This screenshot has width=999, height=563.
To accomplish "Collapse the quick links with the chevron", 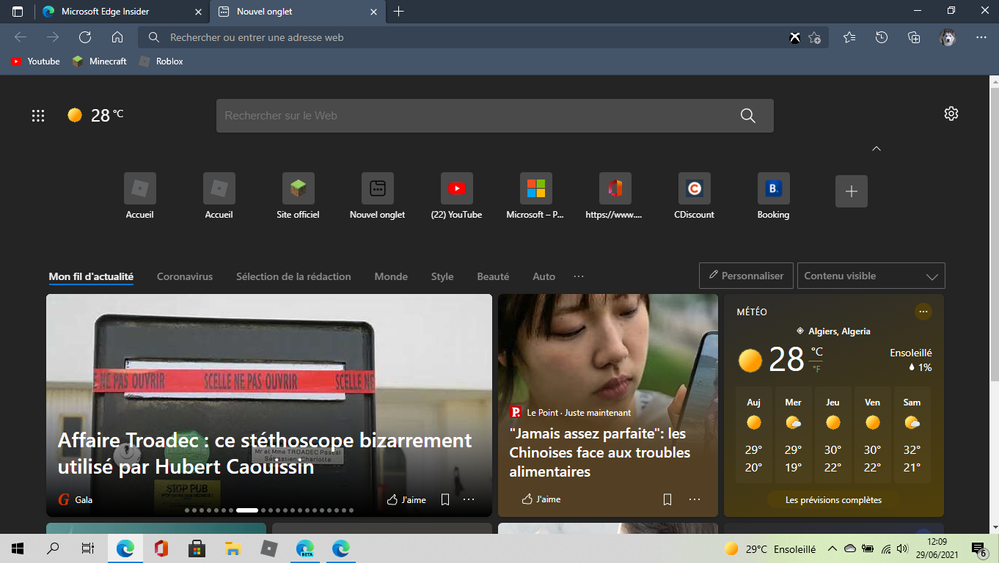I will coord(877,148).
